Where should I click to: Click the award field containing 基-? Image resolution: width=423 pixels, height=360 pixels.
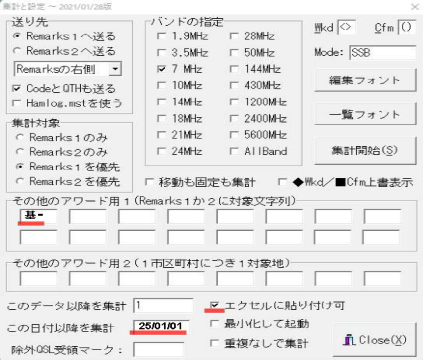38,216
